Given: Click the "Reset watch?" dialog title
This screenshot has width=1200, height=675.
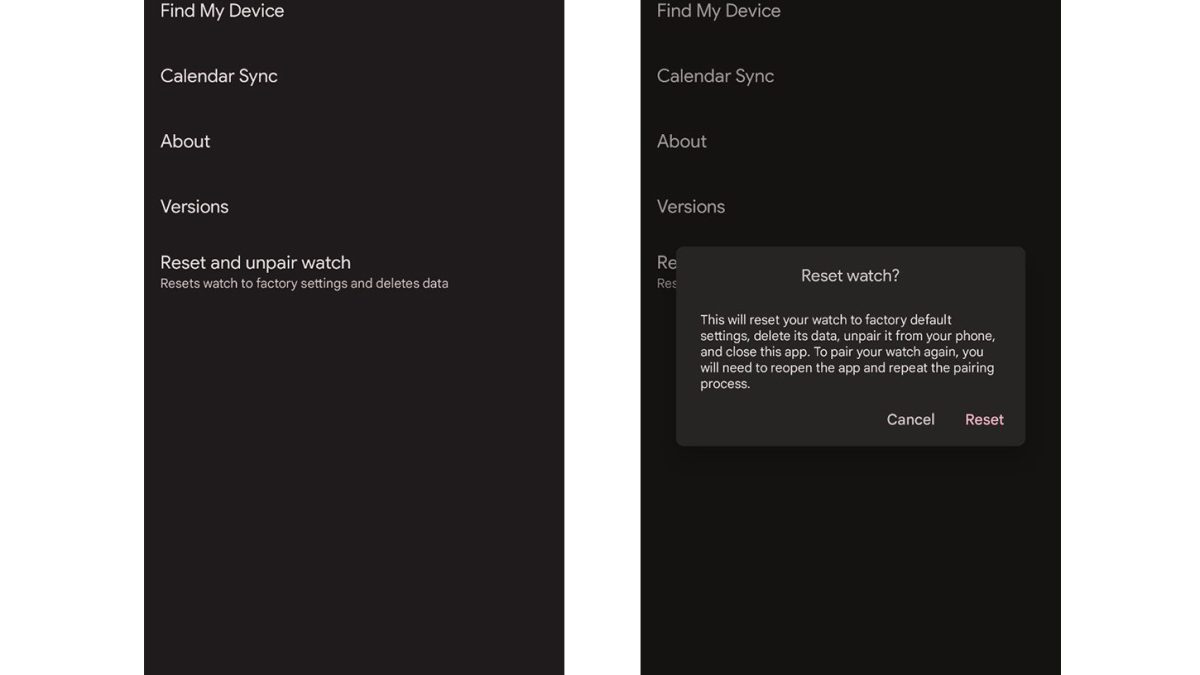Looking at the screenshot, I should point(850,276).
